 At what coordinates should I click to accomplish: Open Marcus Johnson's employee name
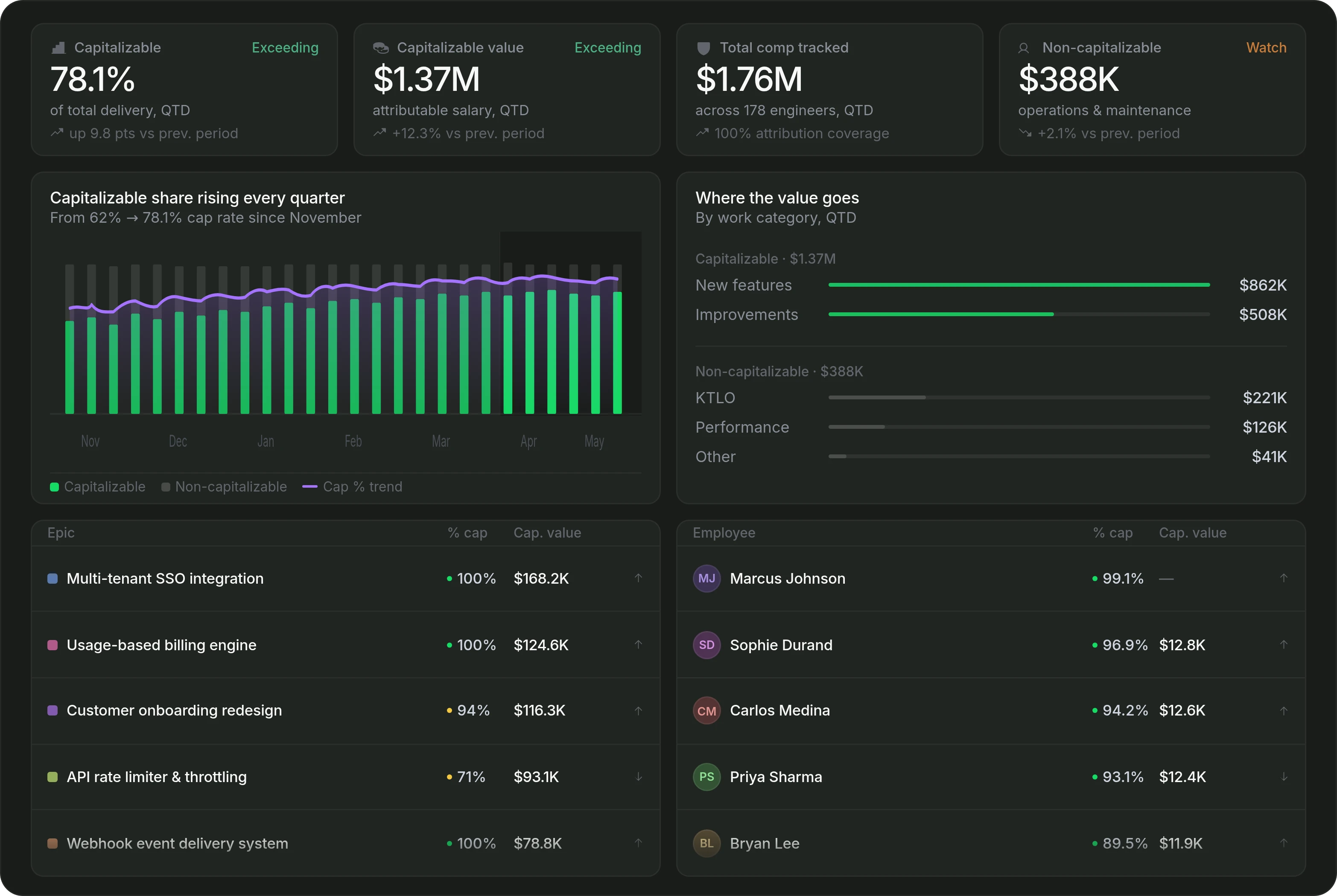tap(788, 578)
